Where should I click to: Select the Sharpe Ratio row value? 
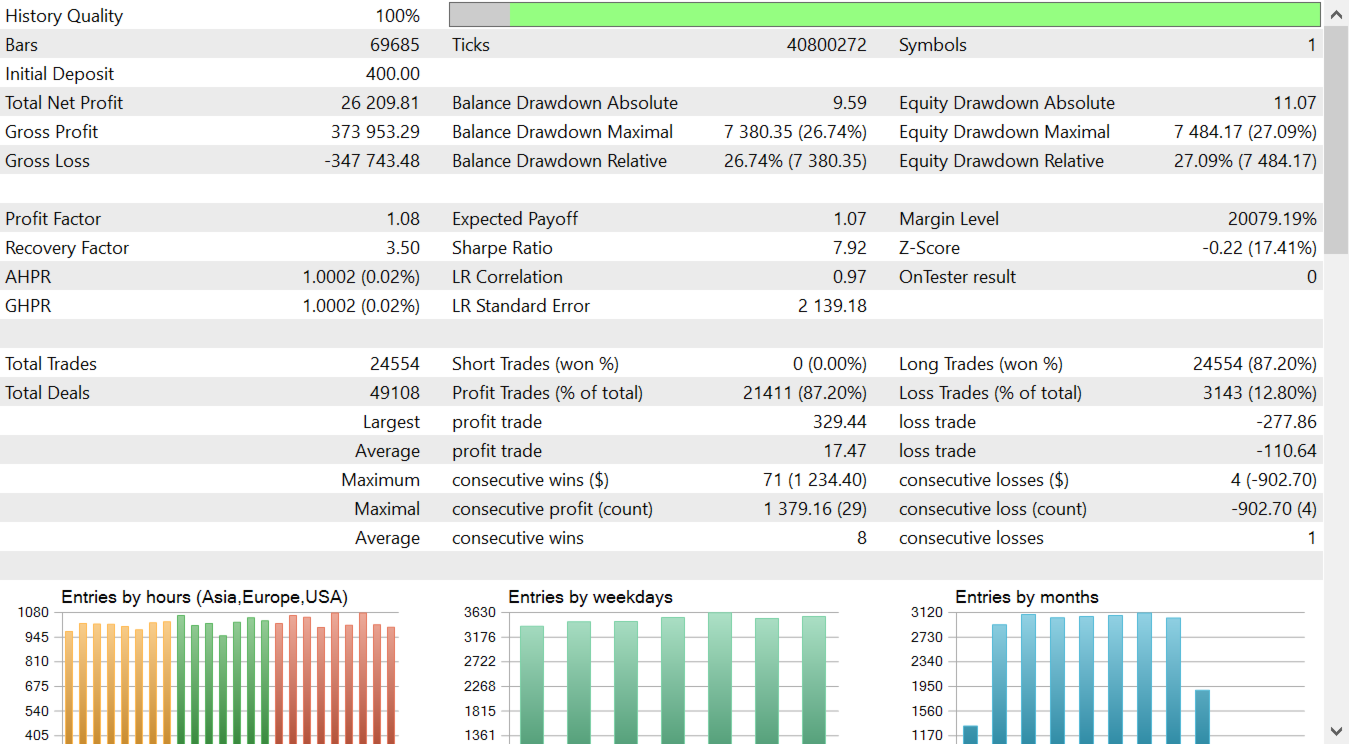(x=850, y=248)
